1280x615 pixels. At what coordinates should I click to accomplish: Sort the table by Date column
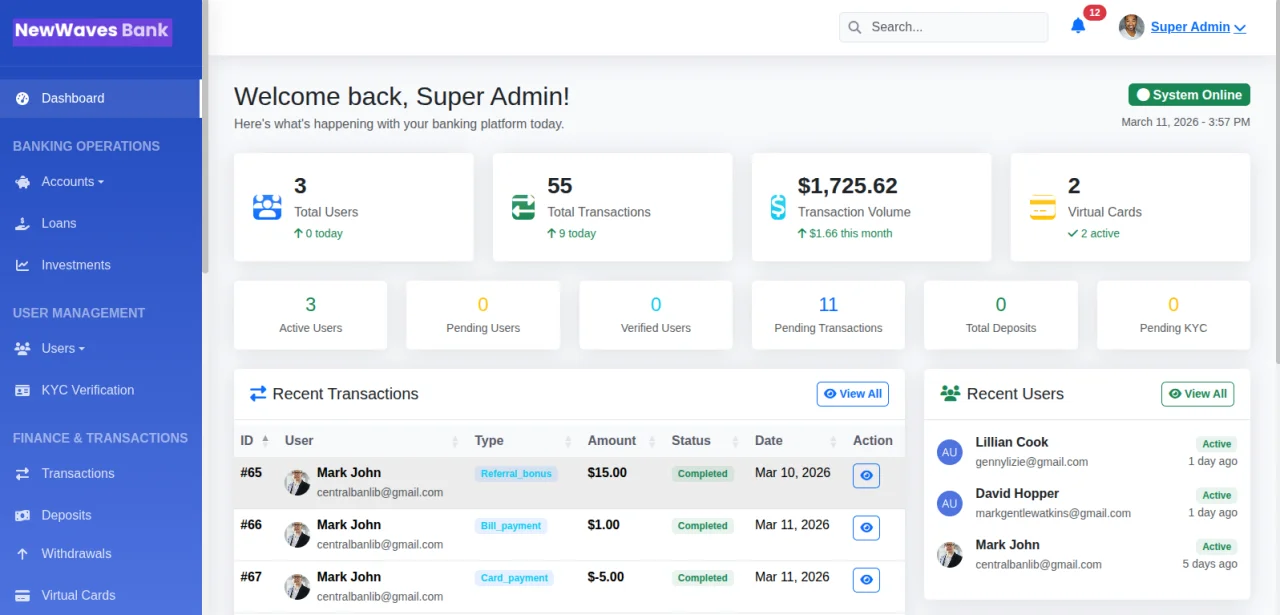coord(796,440)
